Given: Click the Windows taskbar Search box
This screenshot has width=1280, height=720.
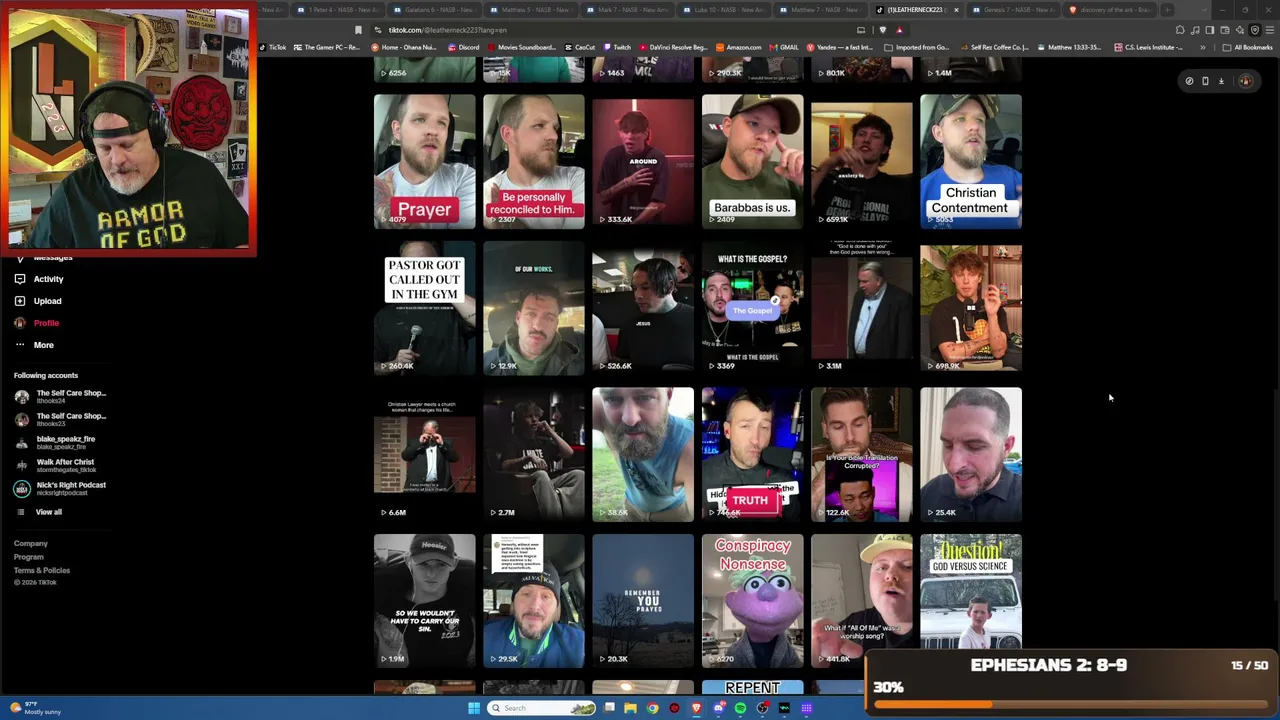Looking at the screenshot, I should [541, 708].
